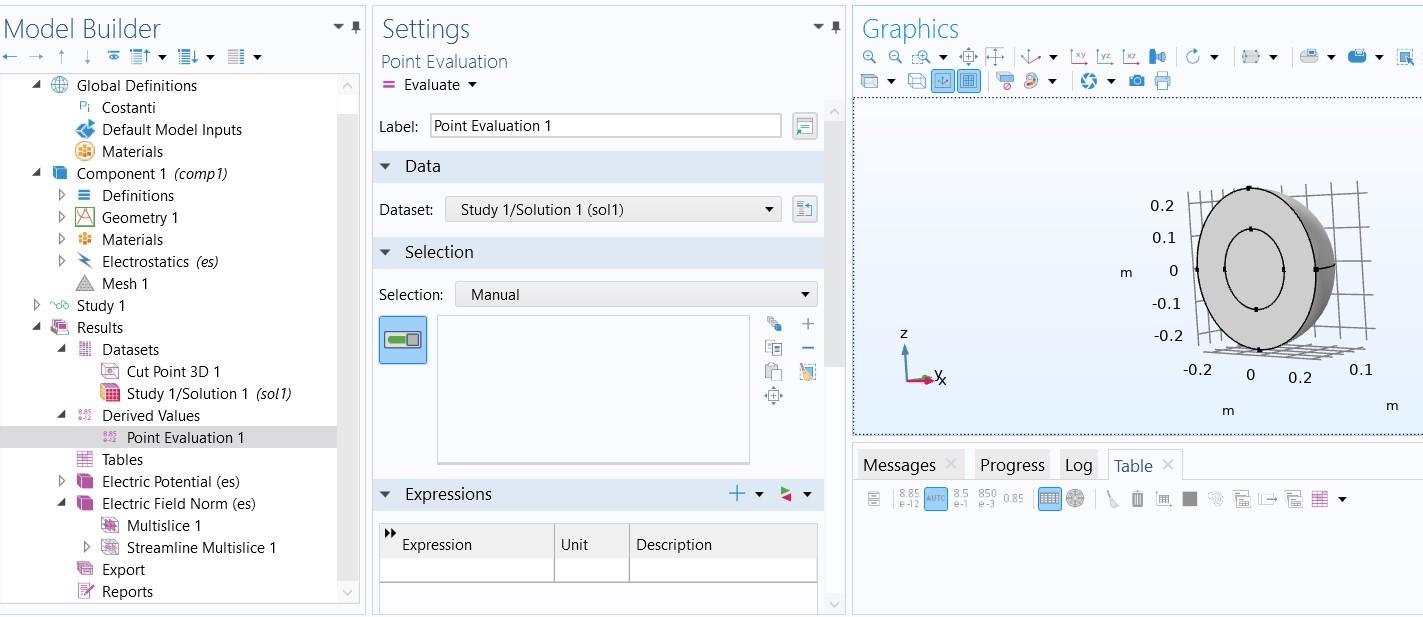Toggle the grid display button in Graphics

click(x=968, y=81)
